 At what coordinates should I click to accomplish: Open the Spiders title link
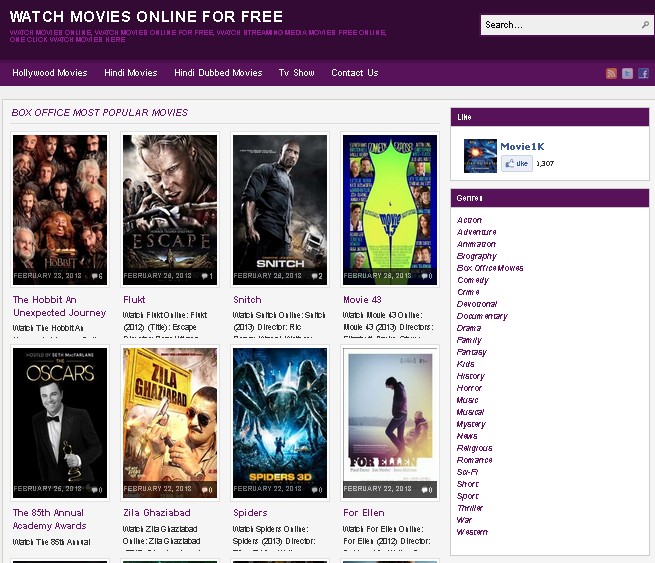click(x=250, y=512)
